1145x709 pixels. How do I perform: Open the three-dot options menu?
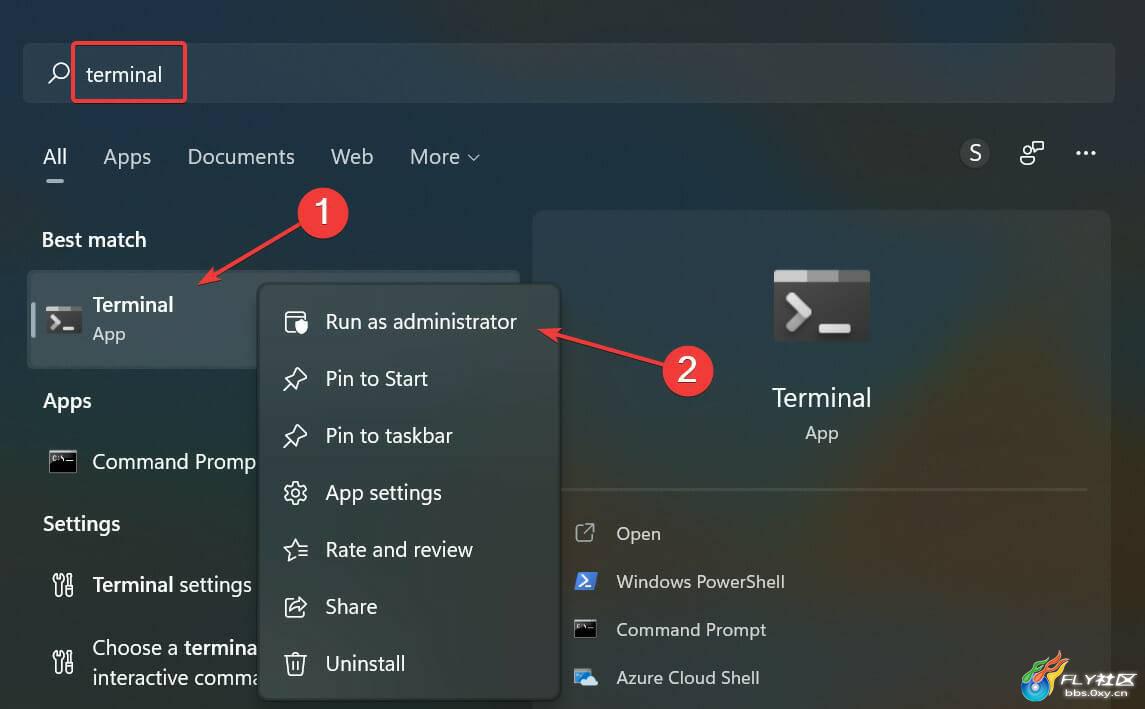point(1086,153)
